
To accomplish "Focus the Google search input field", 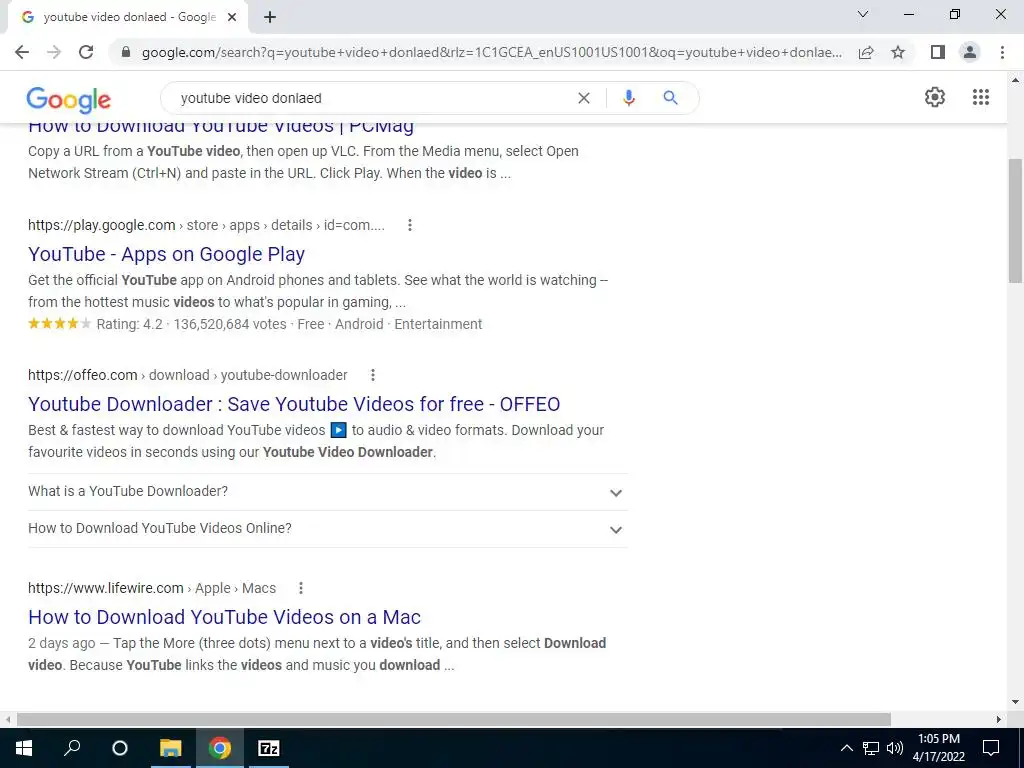I will pyautogui.click(x=372, y=98).
